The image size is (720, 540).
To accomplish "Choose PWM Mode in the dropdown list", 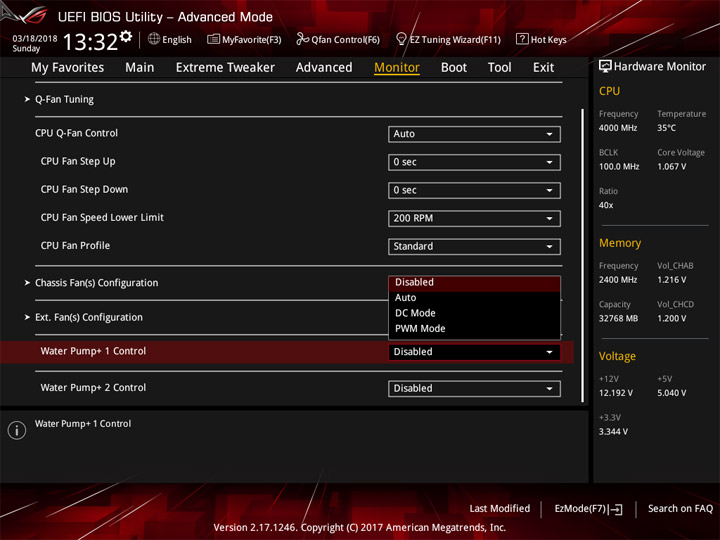I will click(474, 329).
